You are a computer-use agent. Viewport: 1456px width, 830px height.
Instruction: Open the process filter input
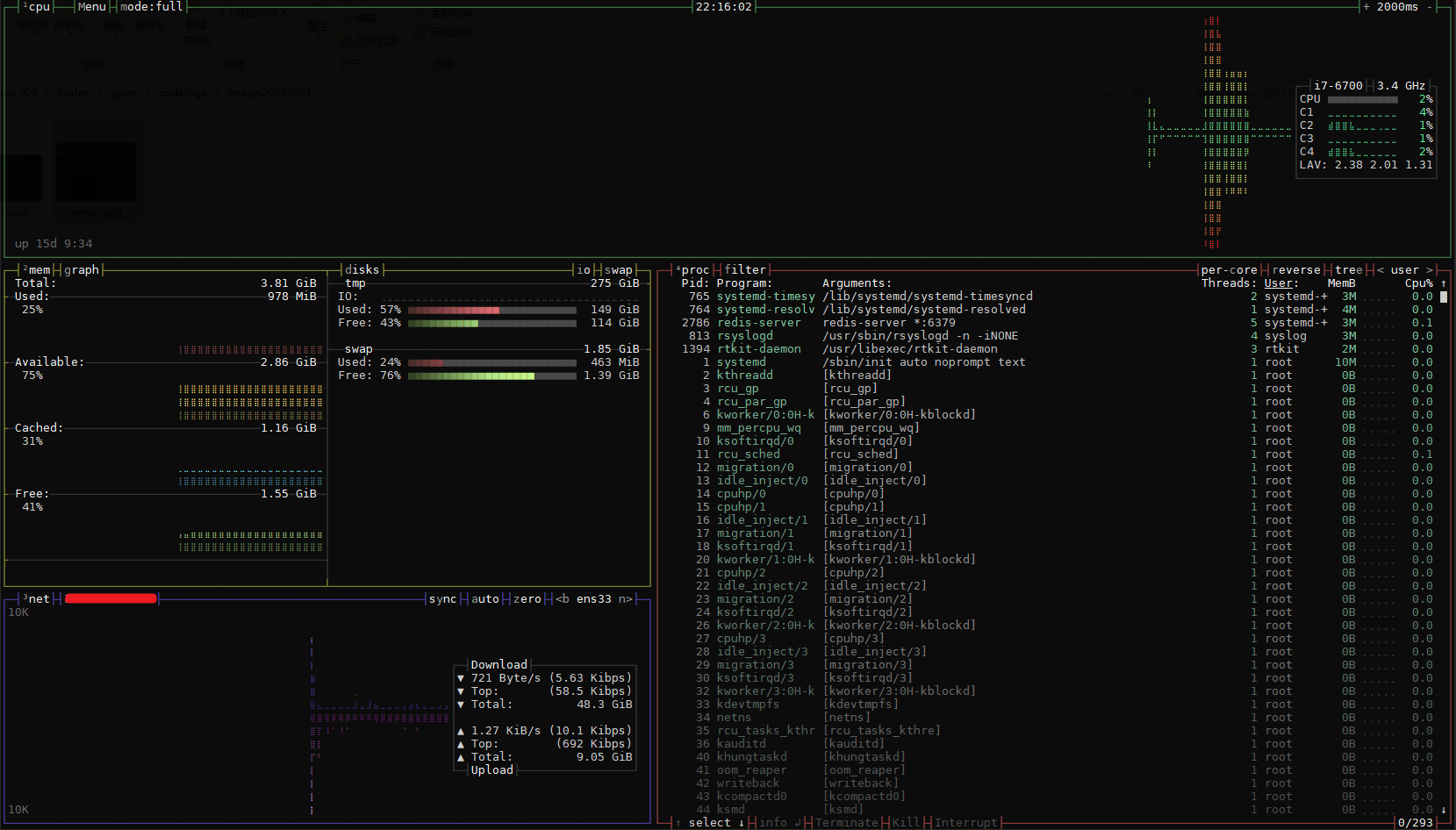pos(745,270)
